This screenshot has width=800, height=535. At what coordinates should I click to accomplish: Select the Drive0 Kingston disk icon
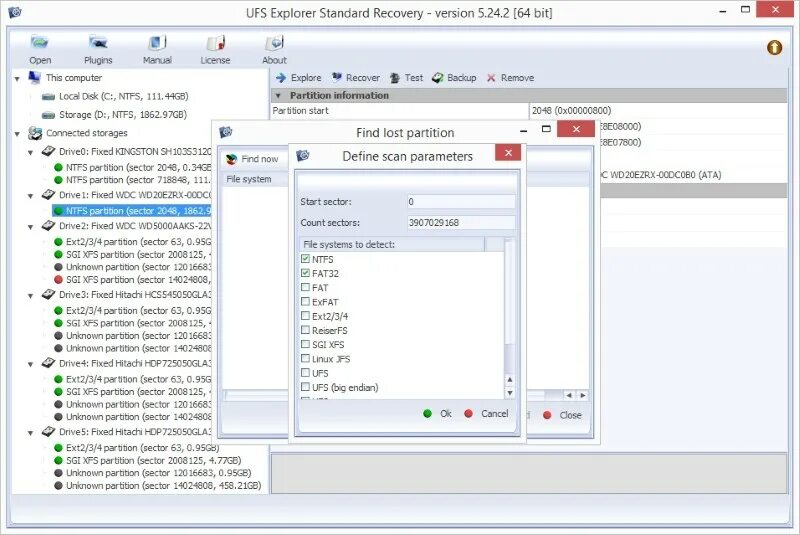click(x=48, y=151)
